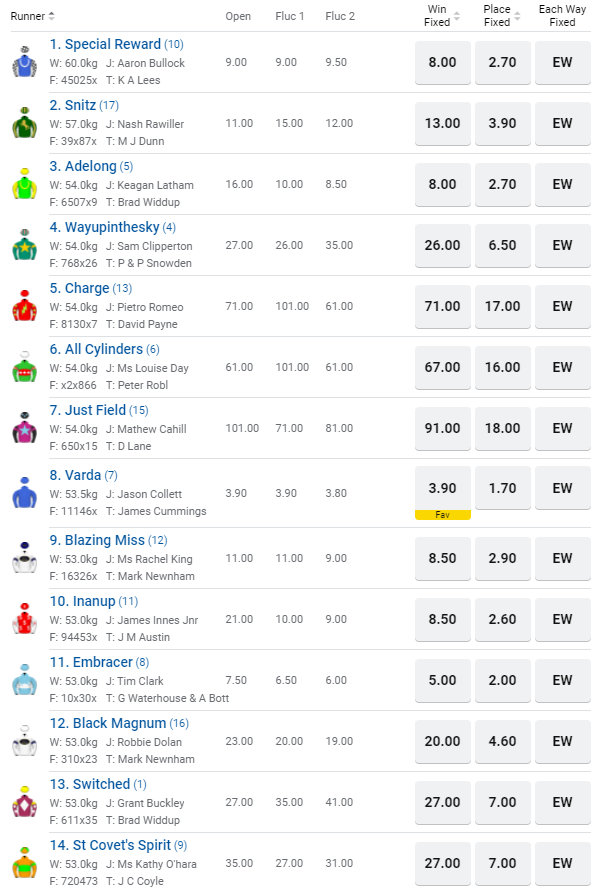Choose the EW button for Black Magnum
This screenshot has width=601, height=890.
(562, 741)
